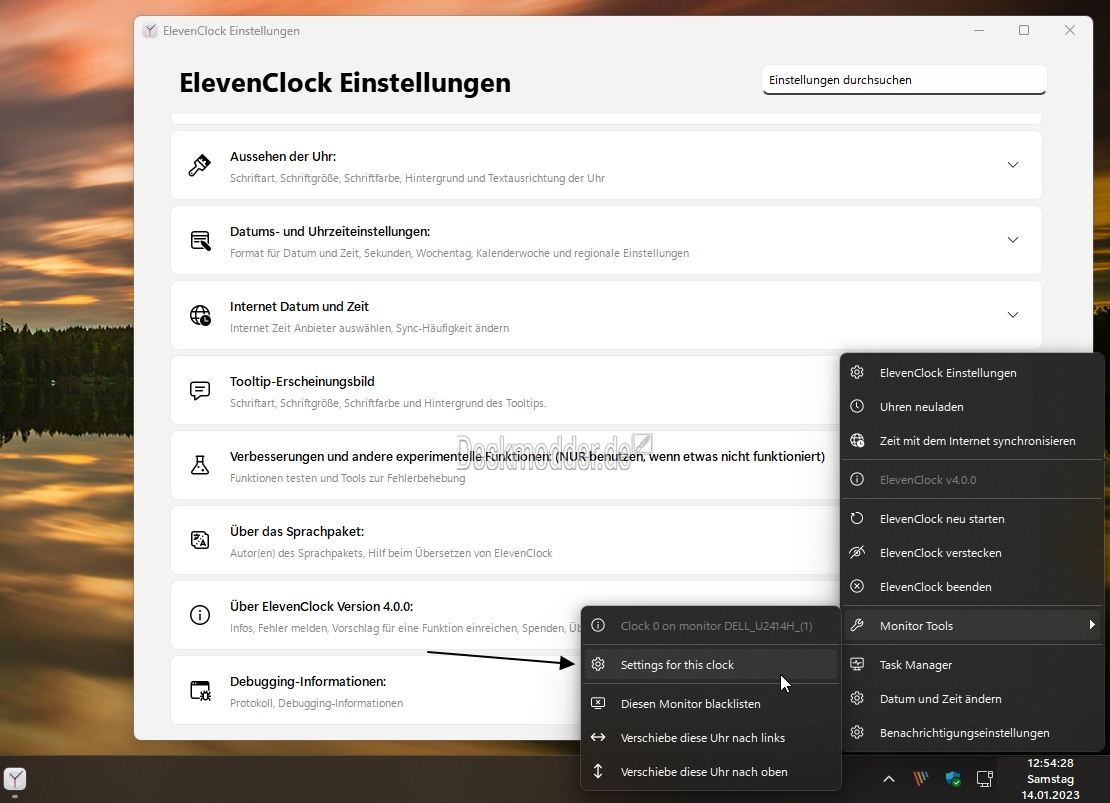Click the wrench icon beside Monitor Tools
This screenshot has width=1110, height=803.
857,625
